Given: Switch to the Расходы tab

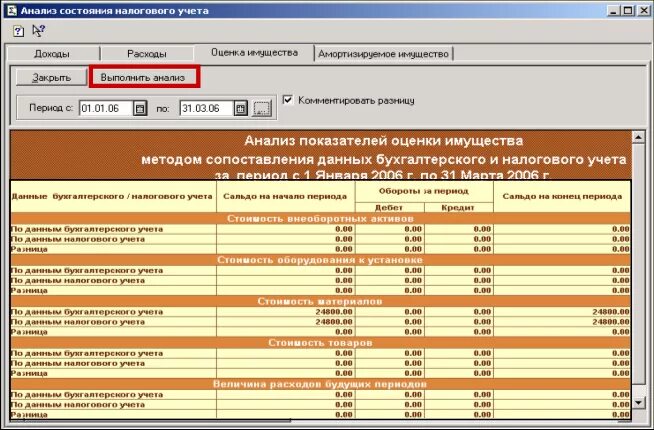Looking at the screenshot, I should click(147, 54).
